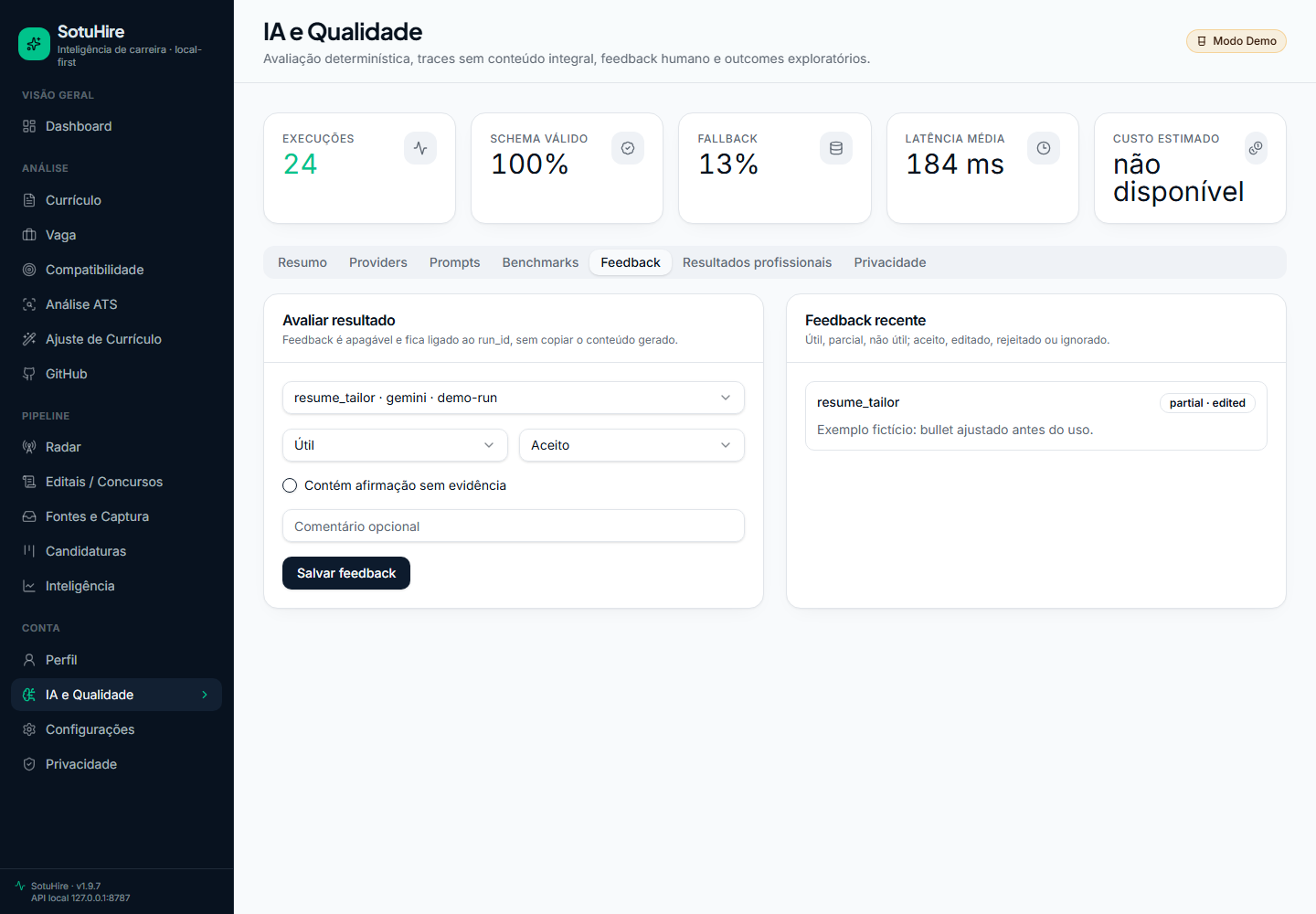
Task: Click the Perfil user icon
Action: (29, 660)
